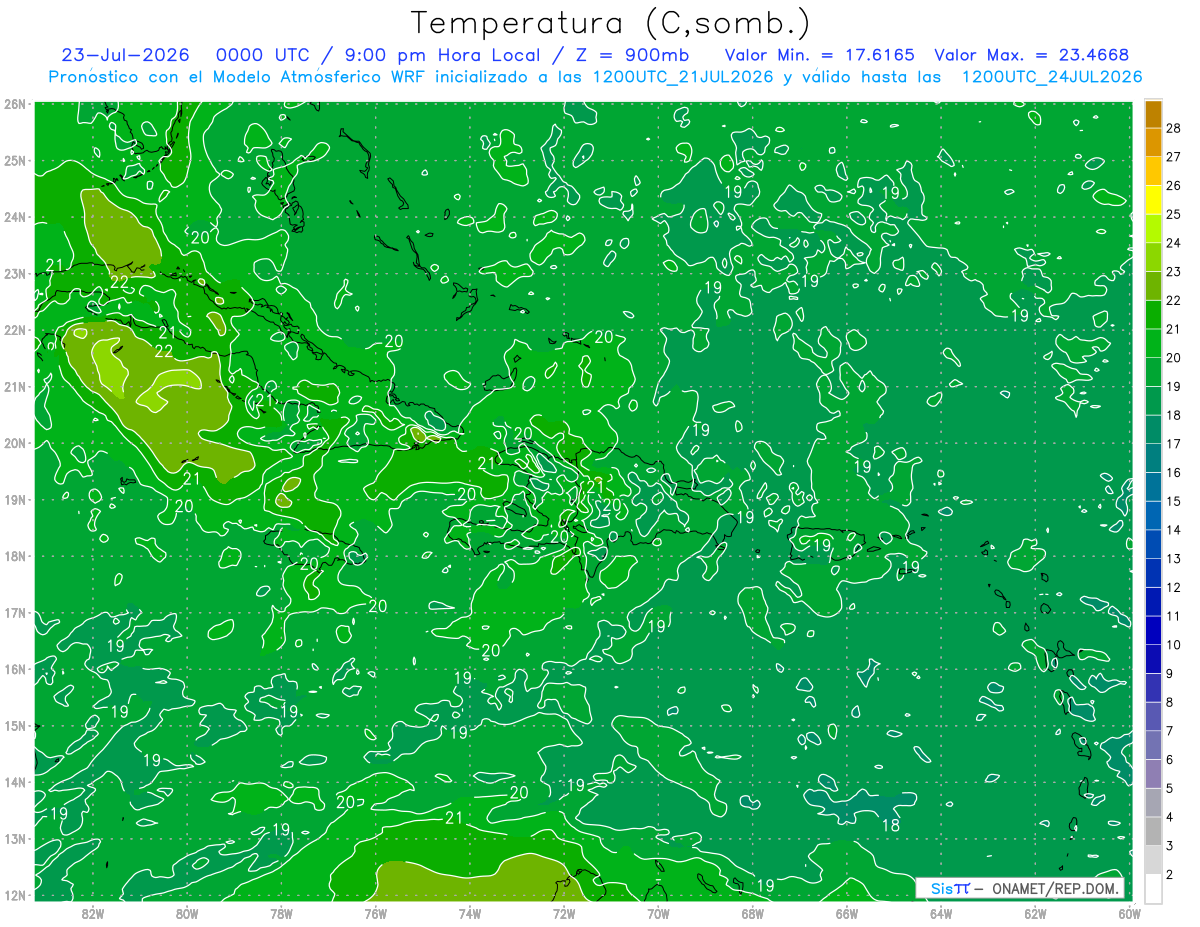Click the "16N" latitude axis label
This screenshot has width=1200, height=927.
click(14, 669)
